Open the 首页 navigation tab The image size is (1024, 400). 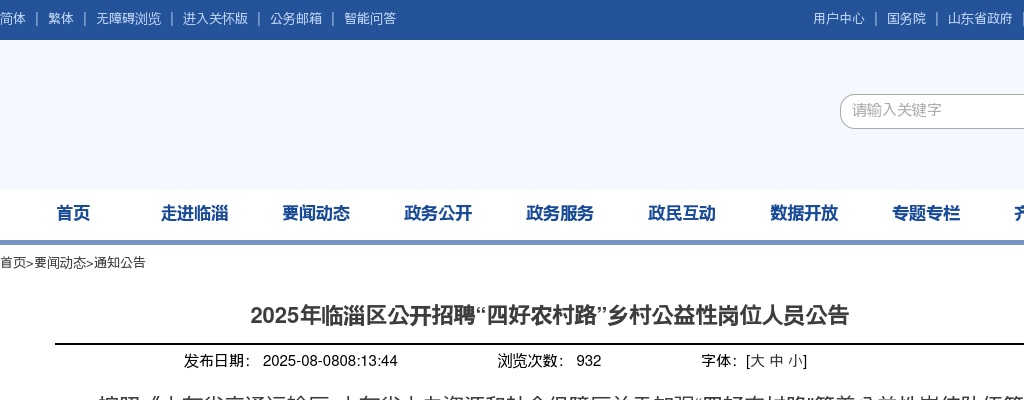point(74,213)
